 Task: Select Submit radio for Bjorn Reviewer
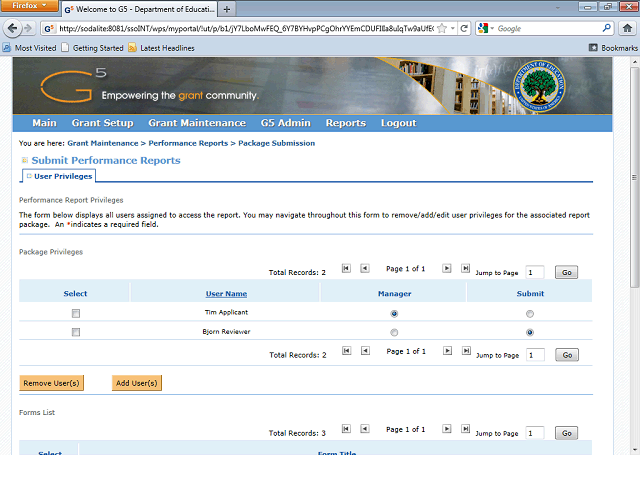(529, 333)
